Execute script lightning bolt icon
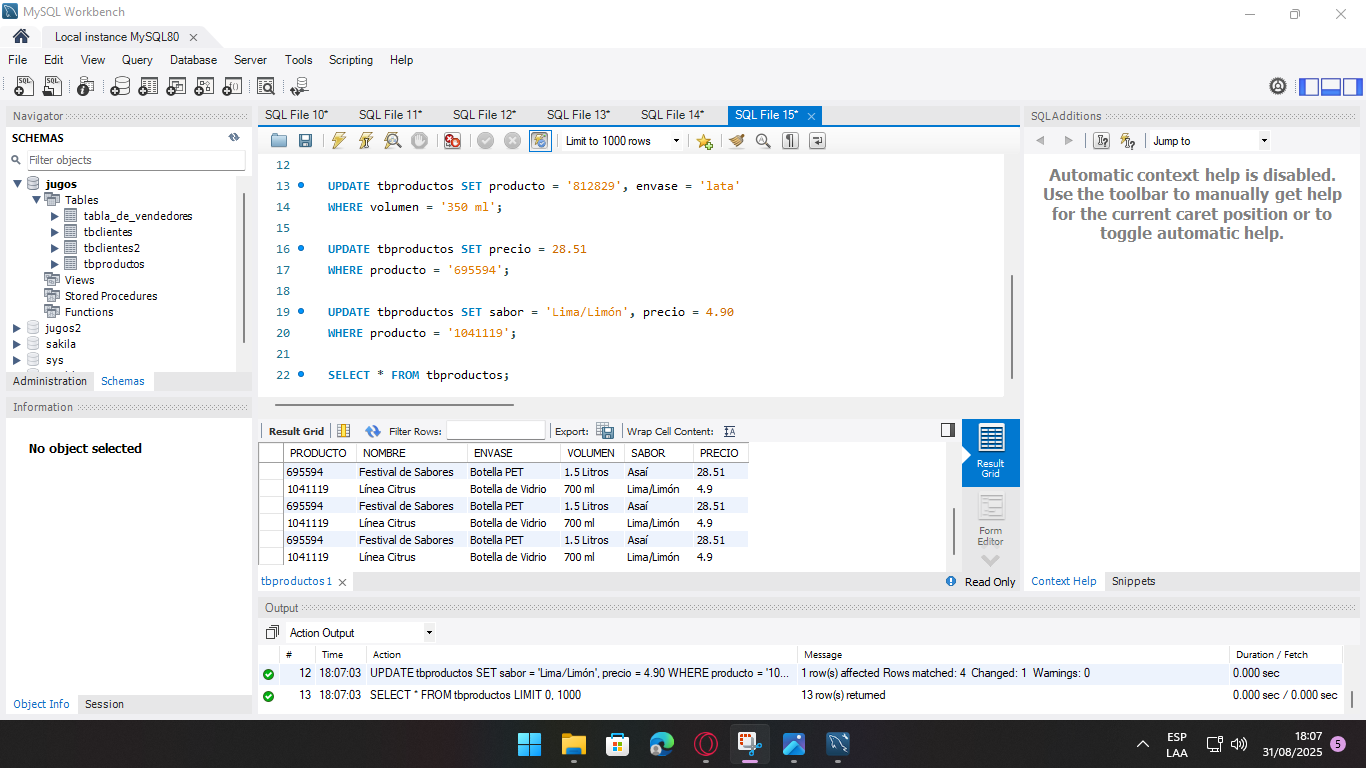Viewport: 1366px width, 768px height. coord(339,141)
